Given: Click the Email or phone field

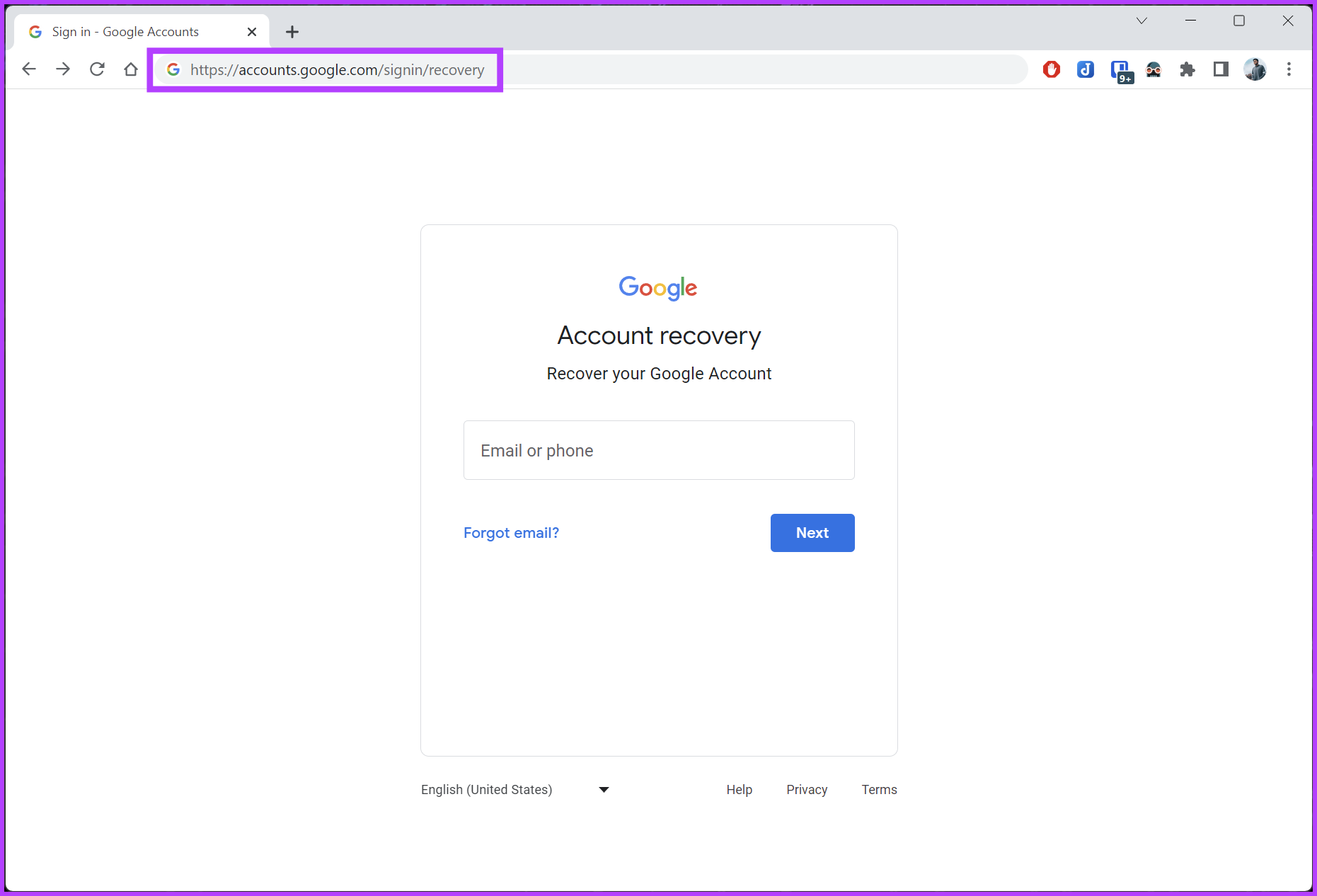Looking at the screenshot, I should coord(659,450).
